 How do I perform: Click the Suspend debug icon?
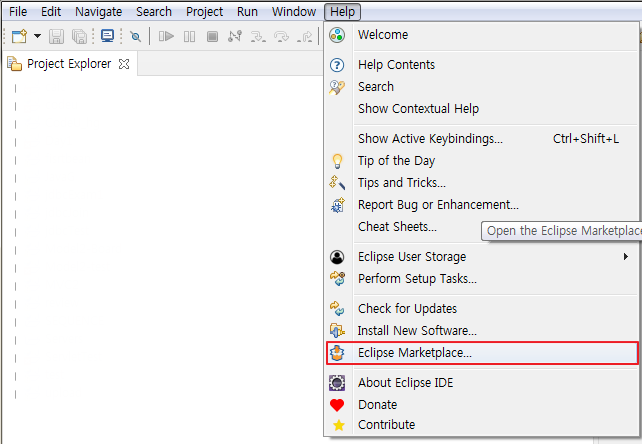[189, 36]
